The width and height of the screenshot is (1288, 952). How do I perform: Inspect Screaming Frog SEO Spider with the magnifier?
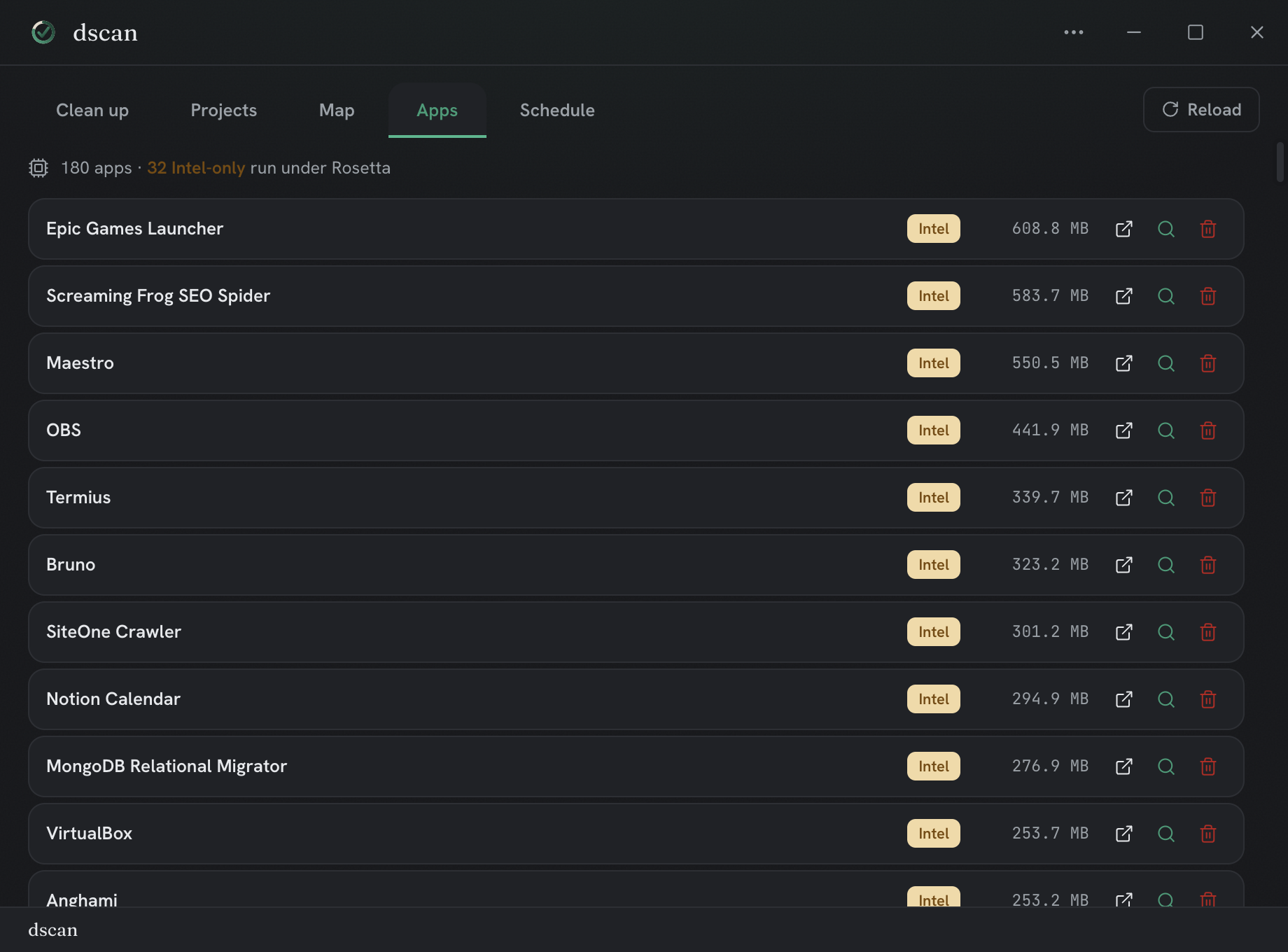[x=1166, y=296]
